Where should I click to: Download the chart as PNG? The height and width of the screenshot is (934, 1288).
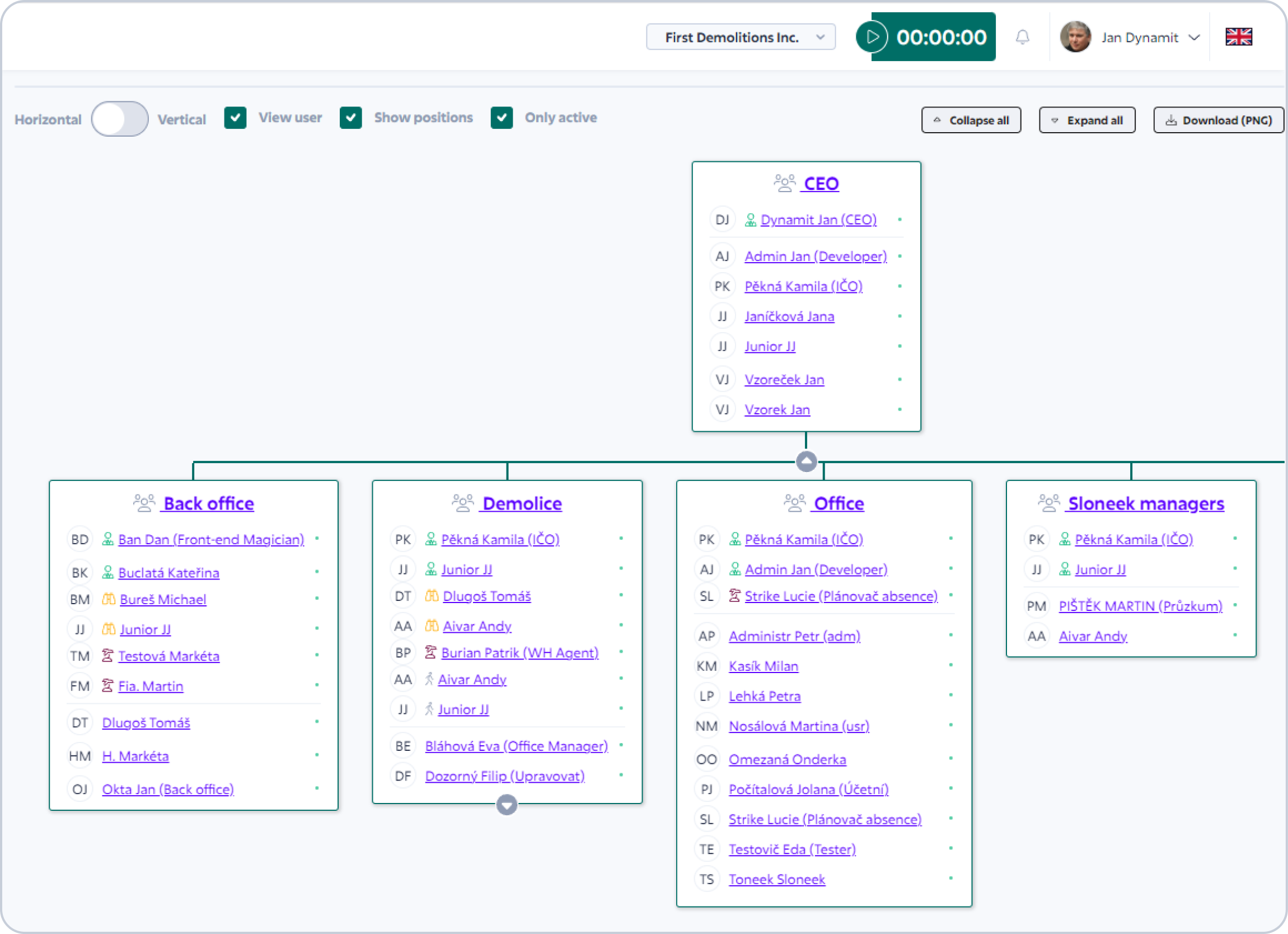(x=1219, y=120)
